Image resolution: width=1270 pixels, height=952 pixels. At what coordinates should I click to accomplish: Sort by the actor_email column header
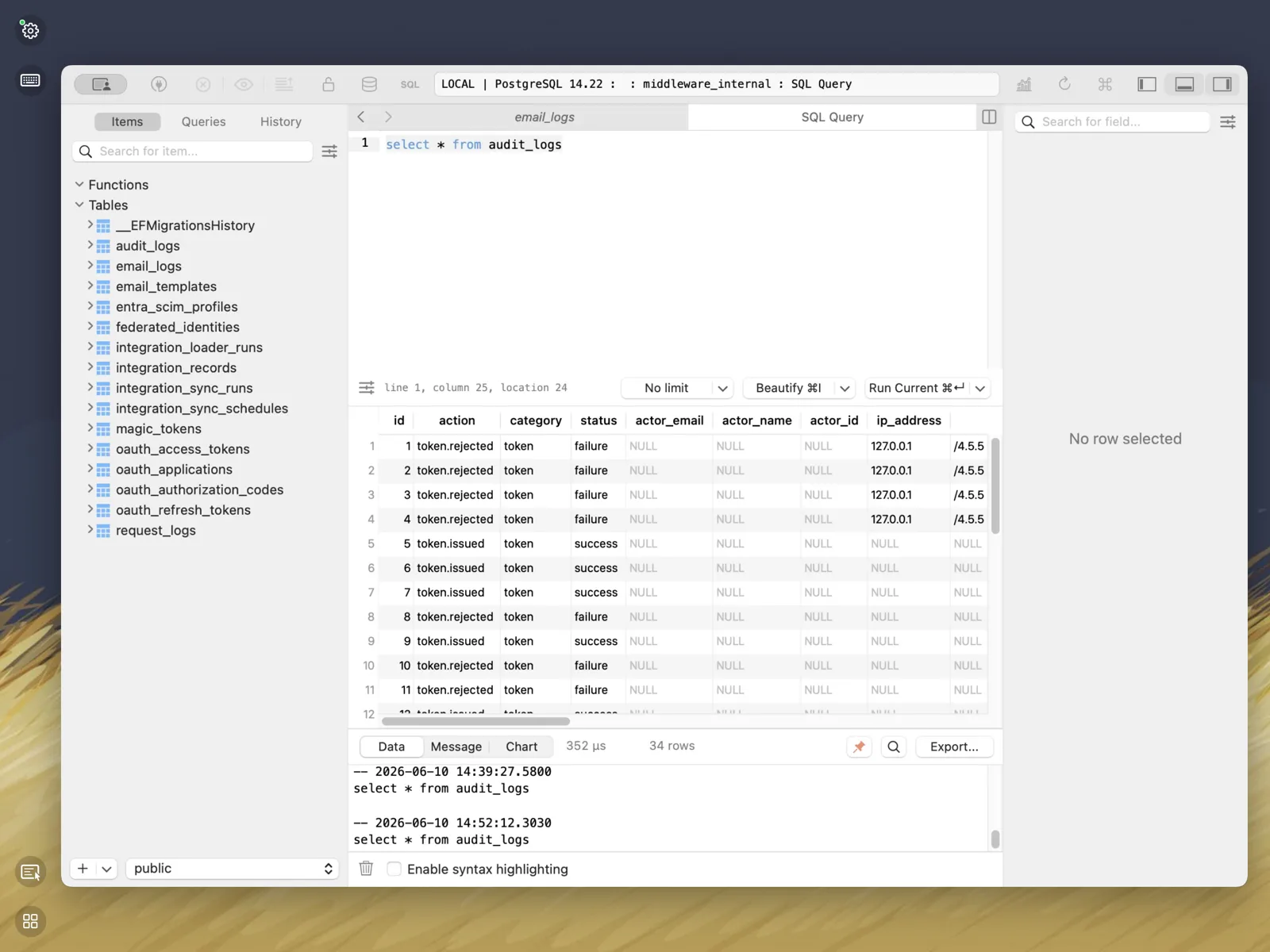669,420
